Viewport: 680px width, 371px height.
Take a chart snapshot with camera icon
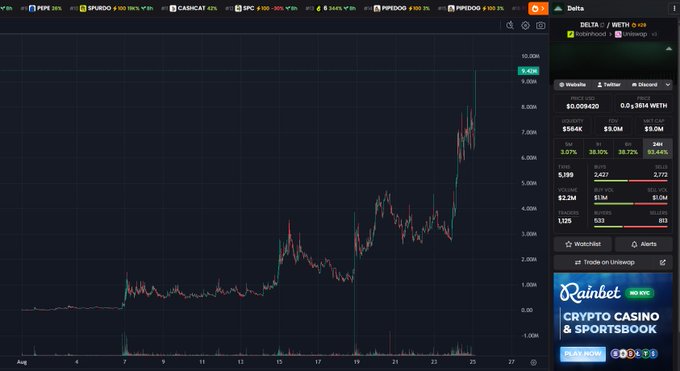pos(540,26)
